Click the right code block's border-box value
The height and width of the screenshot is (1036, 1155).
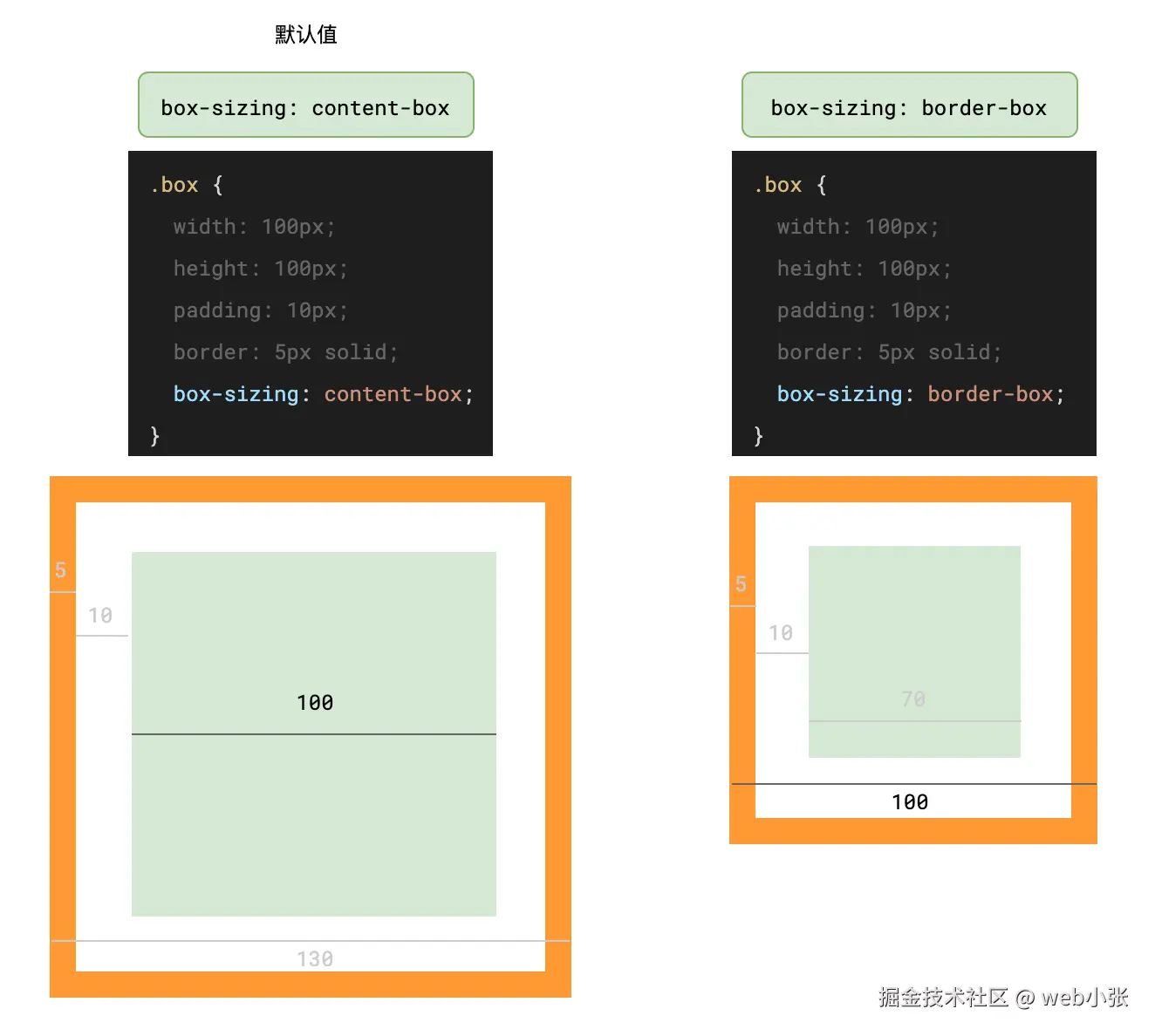990,394
